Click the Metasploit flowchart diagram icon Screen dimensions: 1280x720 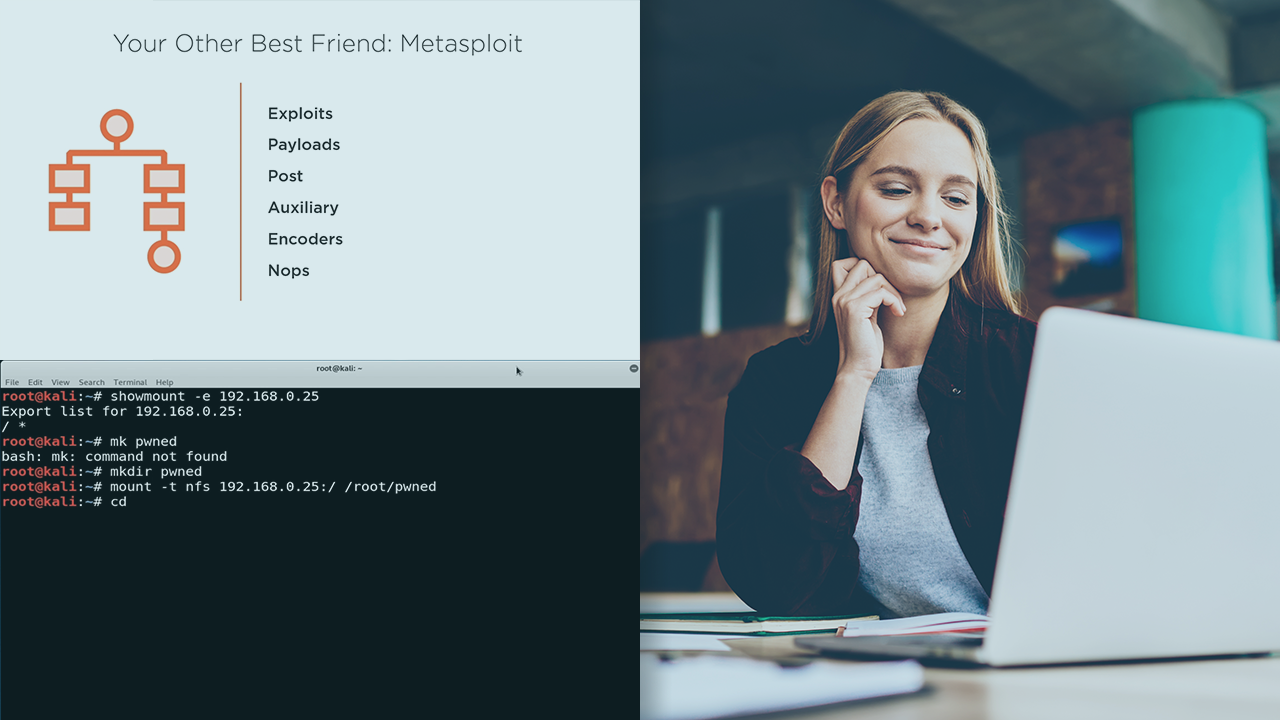click(117, 191)
